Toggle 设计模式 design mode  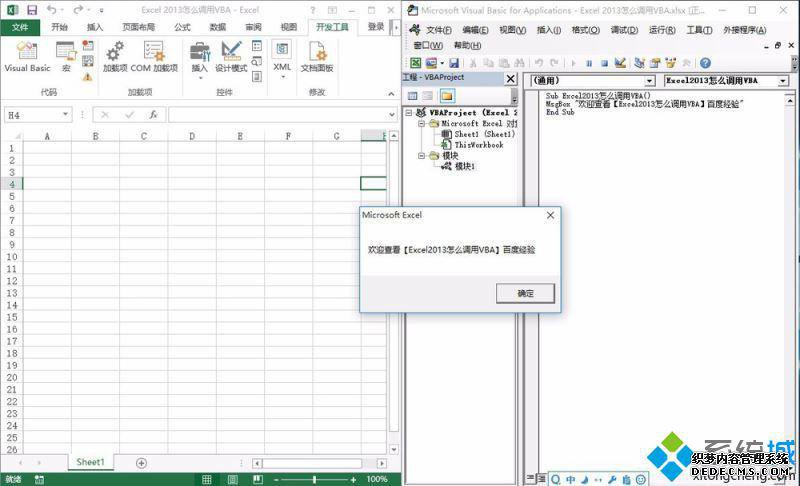(231, 57)
